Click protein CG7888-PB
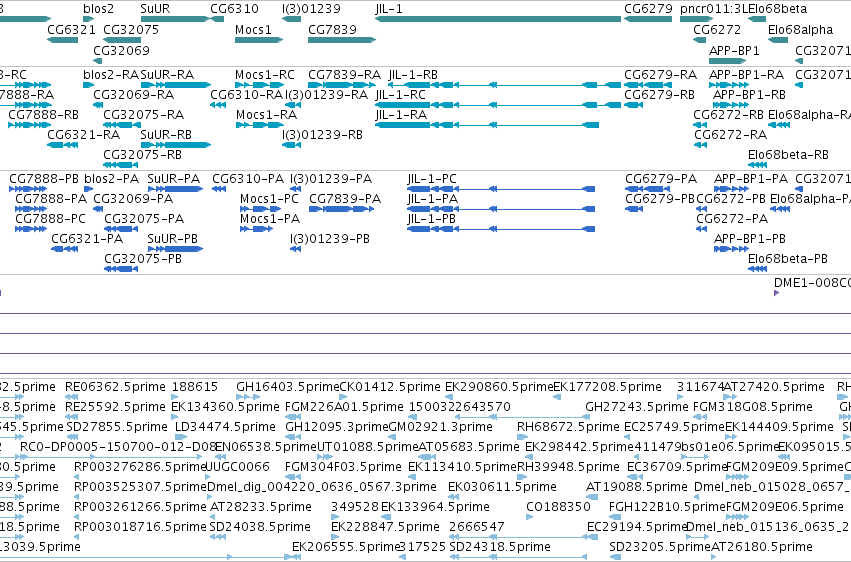 [x=44, y=178]
